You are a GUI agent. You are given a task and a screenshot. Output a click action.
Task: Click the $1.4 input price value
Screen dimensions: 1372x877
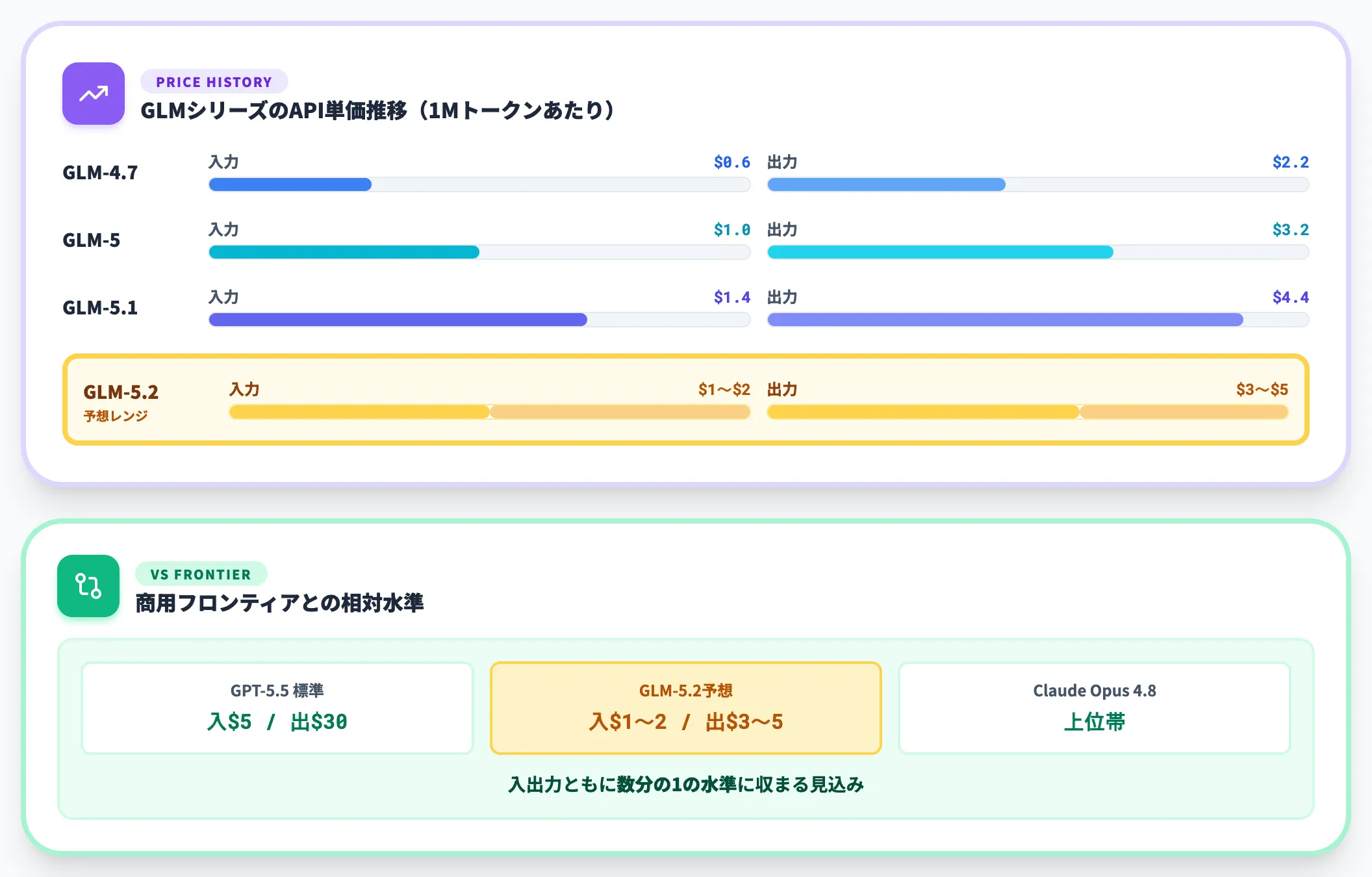(732, 298)
